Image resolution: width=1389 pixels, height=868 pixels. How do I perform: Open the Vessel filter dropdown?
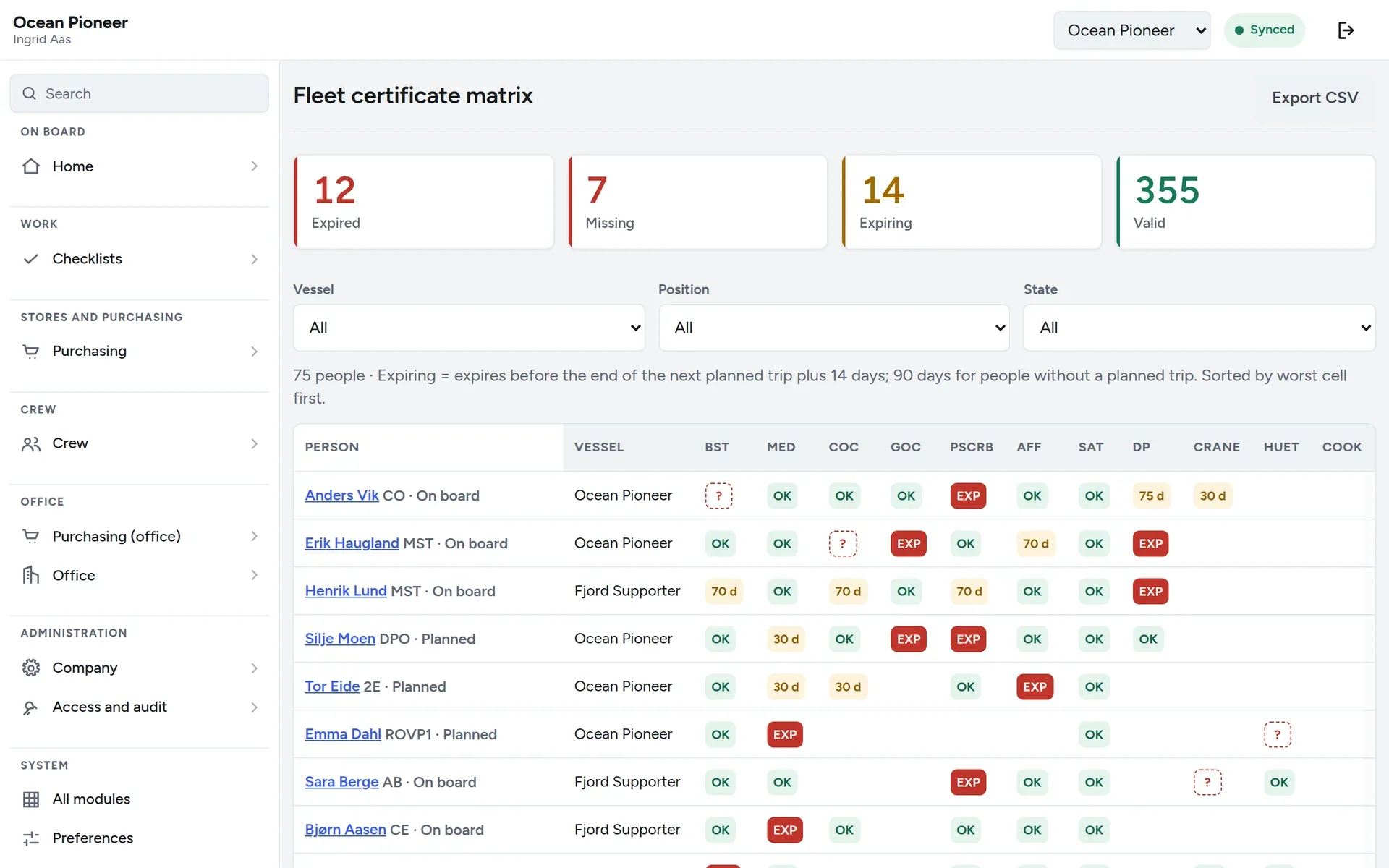click(x=469, y=328)
